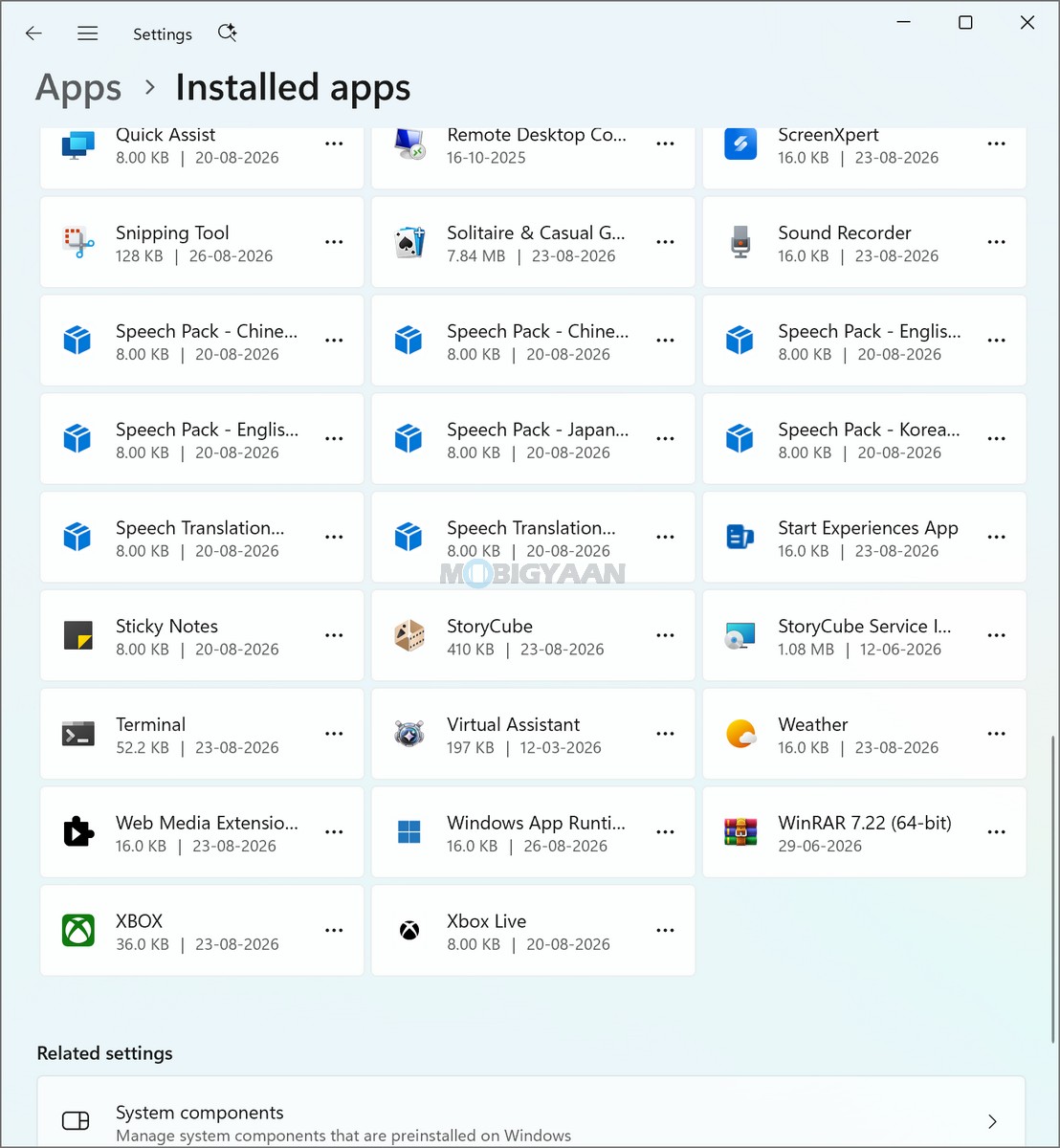Click the StoryCube Service app icon
The width and height of the screenshot is (1060, 1148).
[740, 636]
